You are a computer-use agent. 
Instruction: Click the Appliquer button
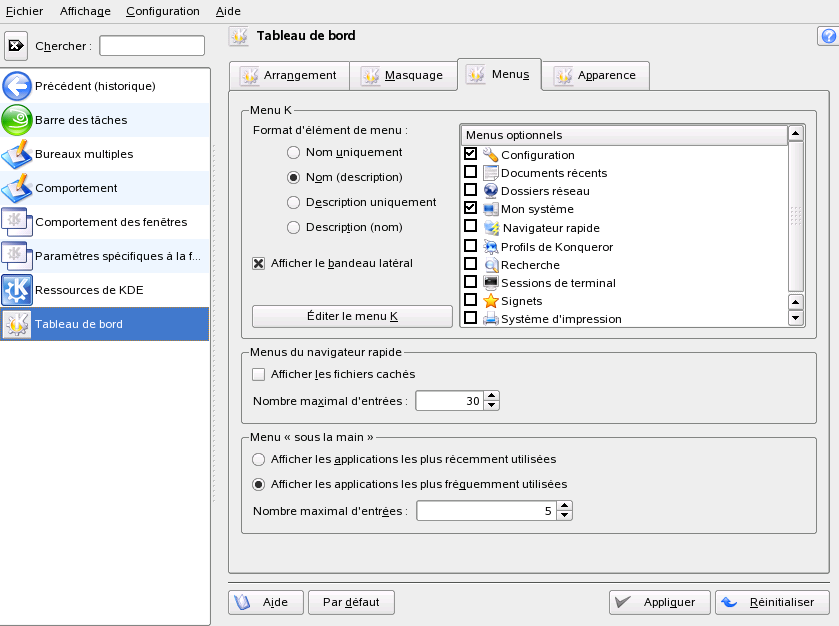pos(660,602)
